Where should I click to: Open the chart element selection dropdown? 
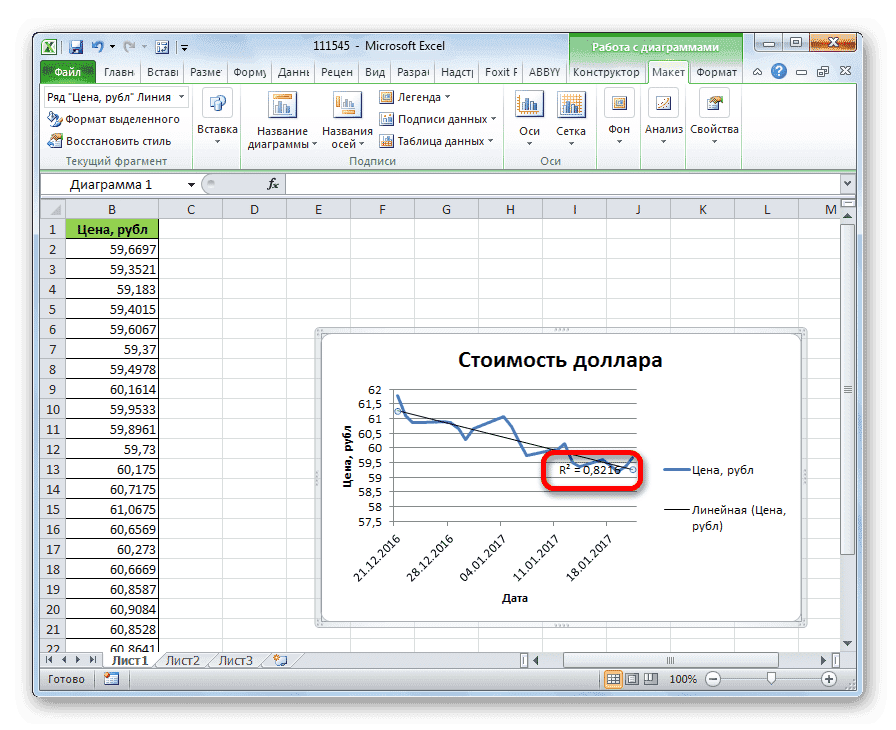click(180, 96)
